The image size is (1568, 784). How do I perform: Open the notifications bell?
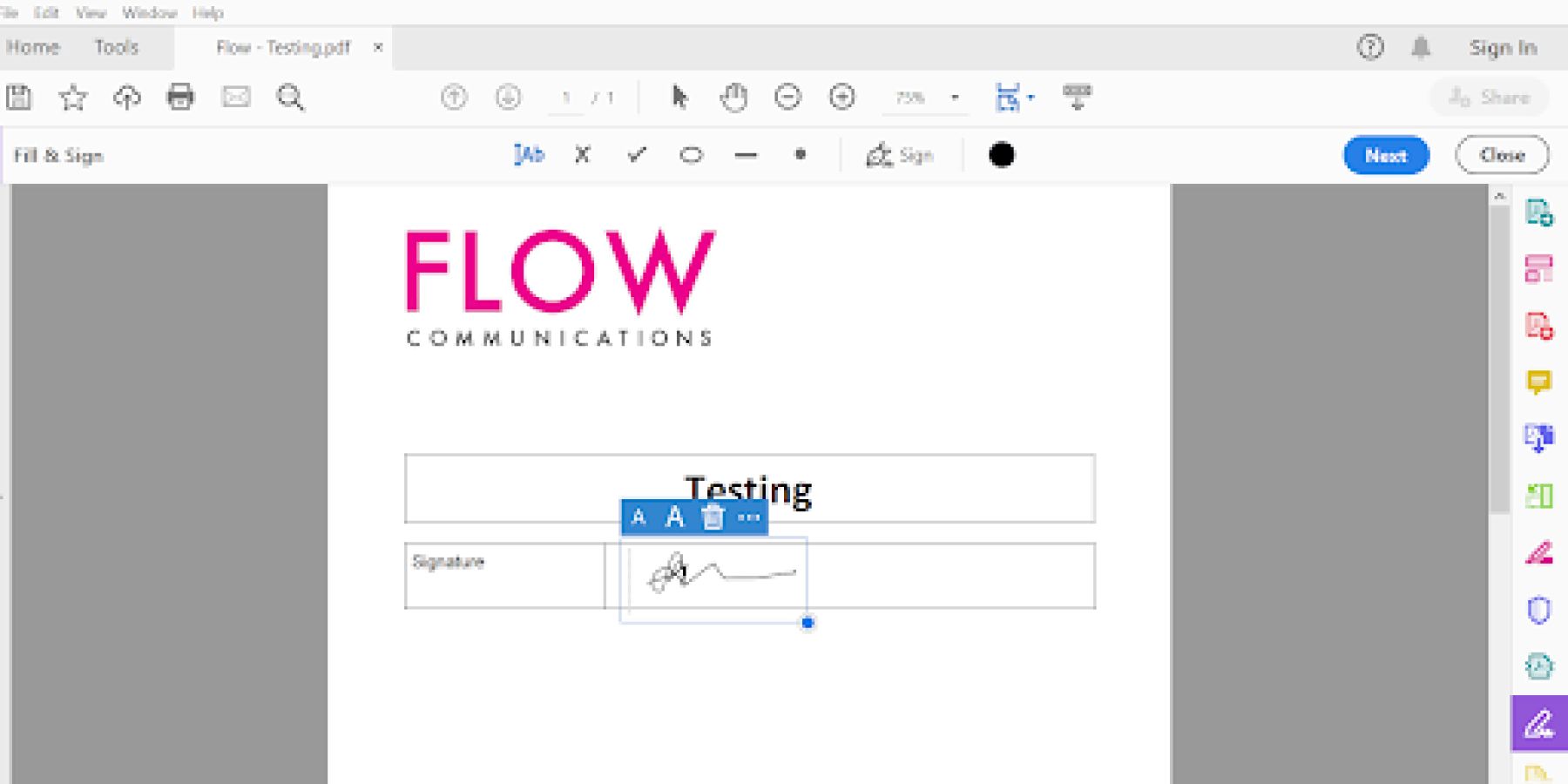pyautogui.click(x=1421, y=47)
